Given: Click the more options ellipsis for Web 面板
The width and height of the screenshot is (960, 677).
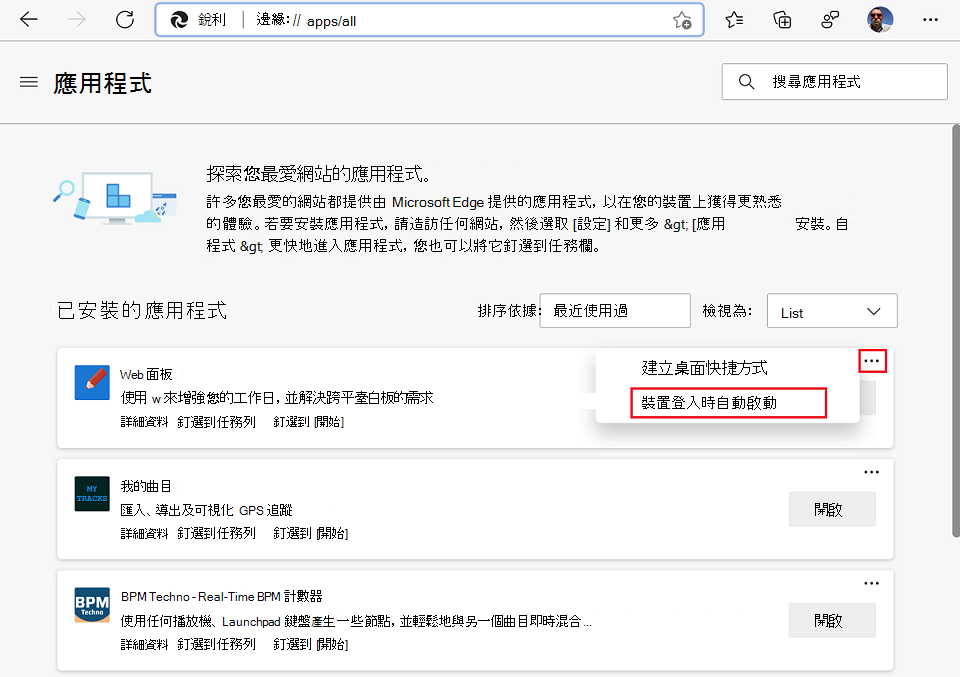Looking at the screenshot, I should pyautogui.click(x=872, y=361).
